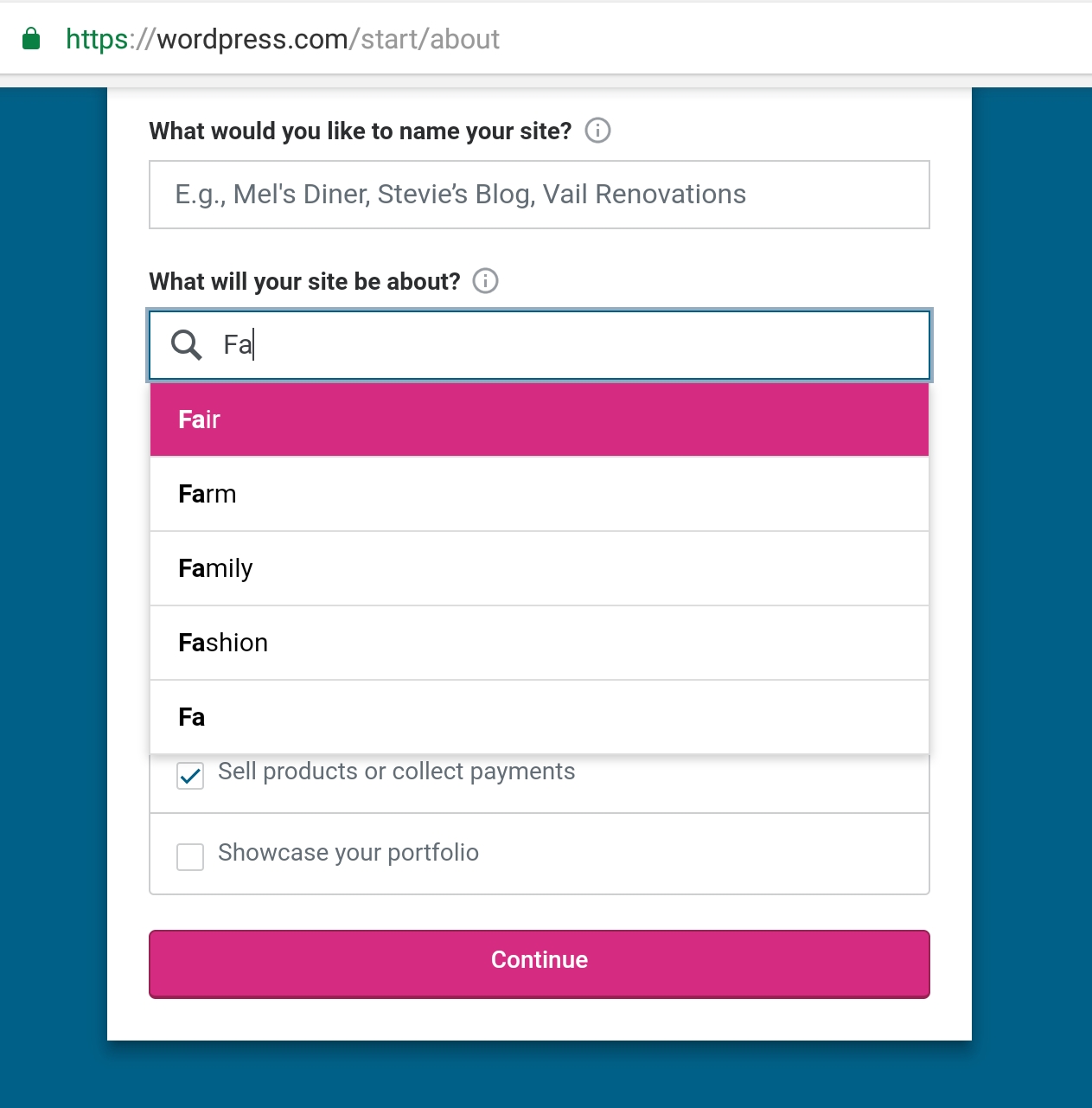The height and width of the screenshot is (1108, 1092).
Task: Select the highlighted Fair suggestion
Action: pos(540,419)
